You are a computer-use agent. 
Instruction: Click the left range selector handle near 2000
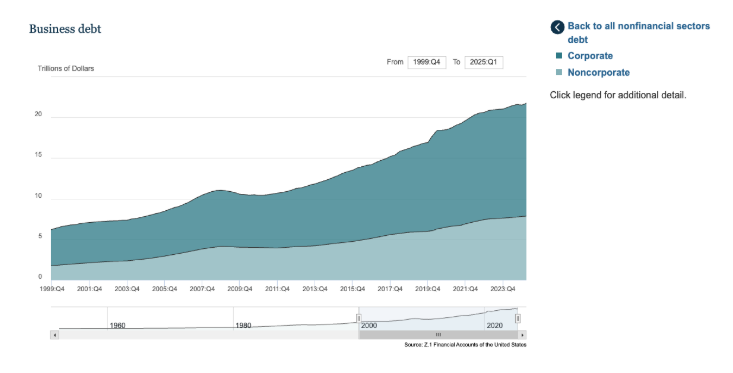359,318
